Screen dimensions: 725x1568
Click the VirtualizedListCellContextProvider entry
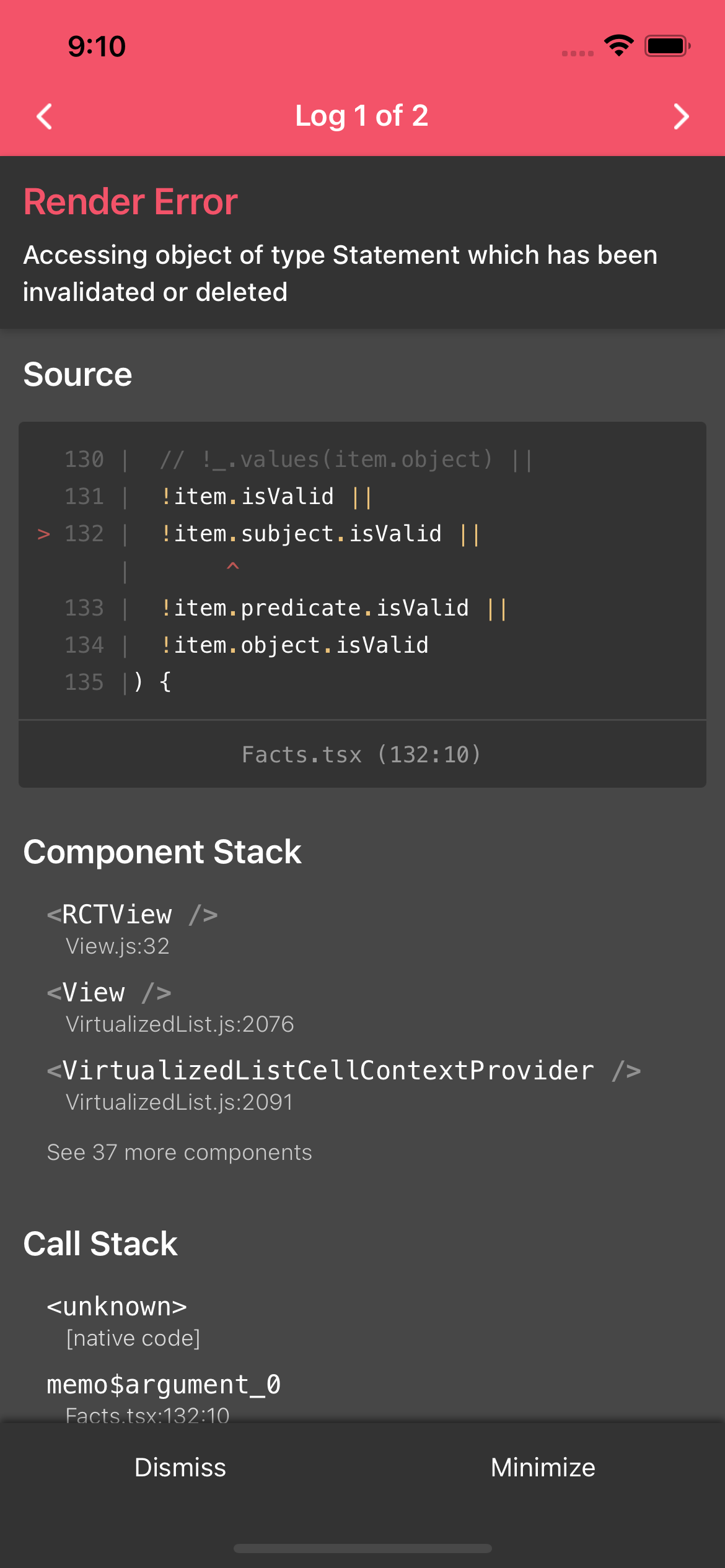[x=345, y=1070]
